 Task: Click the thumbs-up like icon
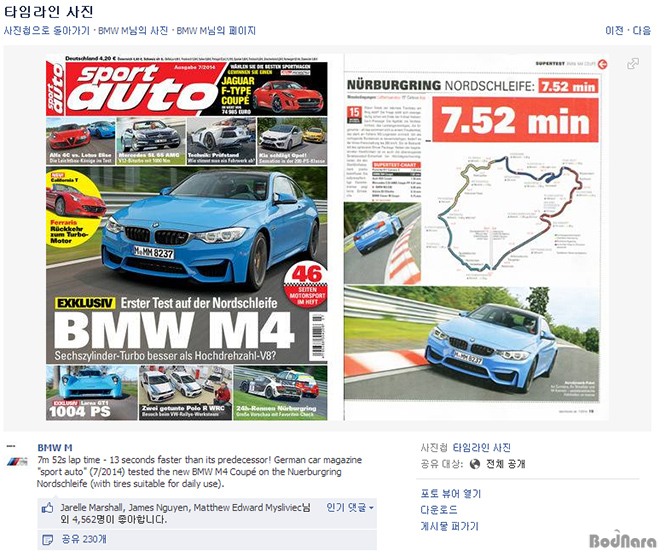click(47, 508)
